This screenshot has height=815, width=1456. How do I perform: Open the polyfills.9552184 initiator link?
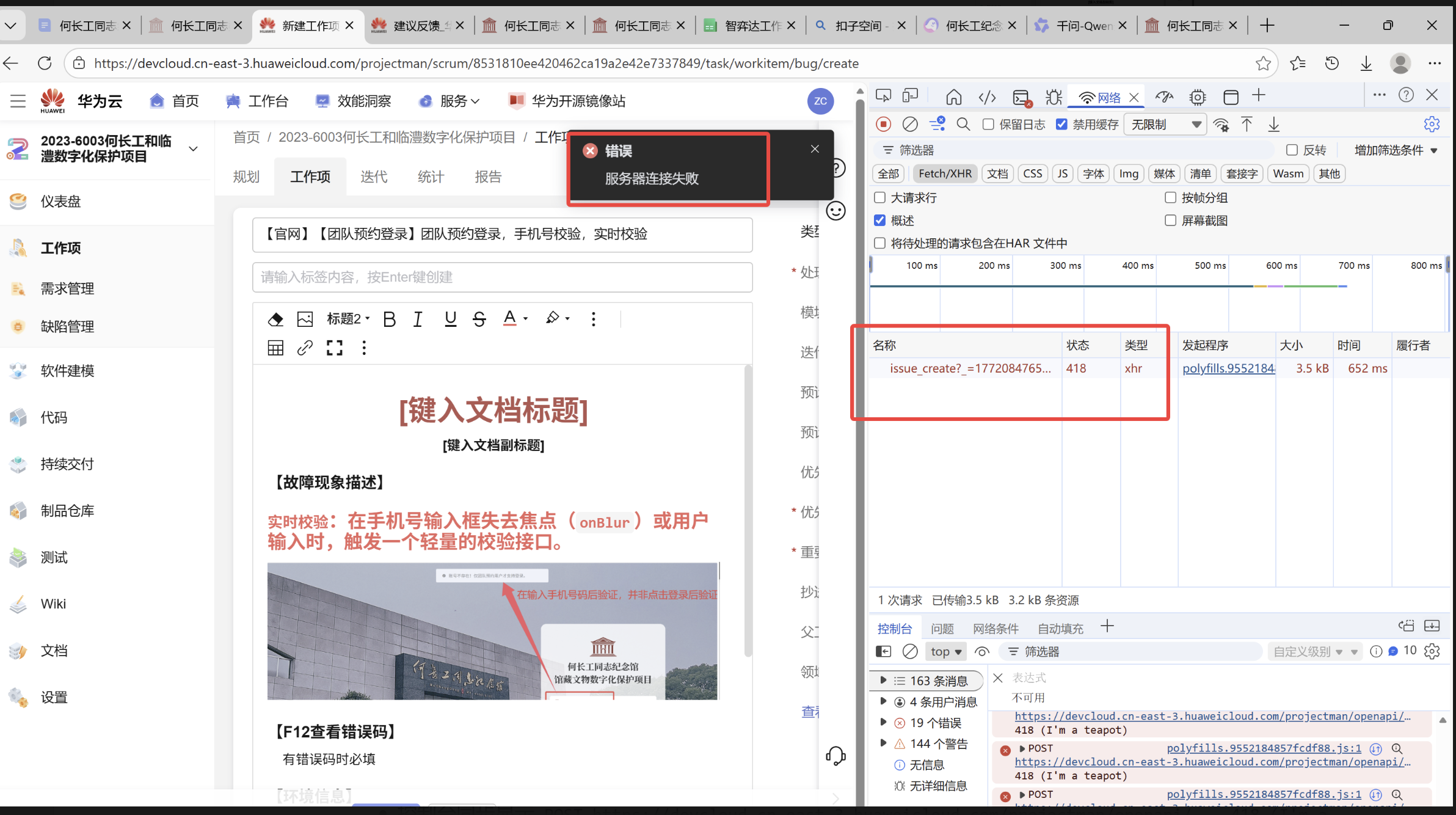point(1228,368)
